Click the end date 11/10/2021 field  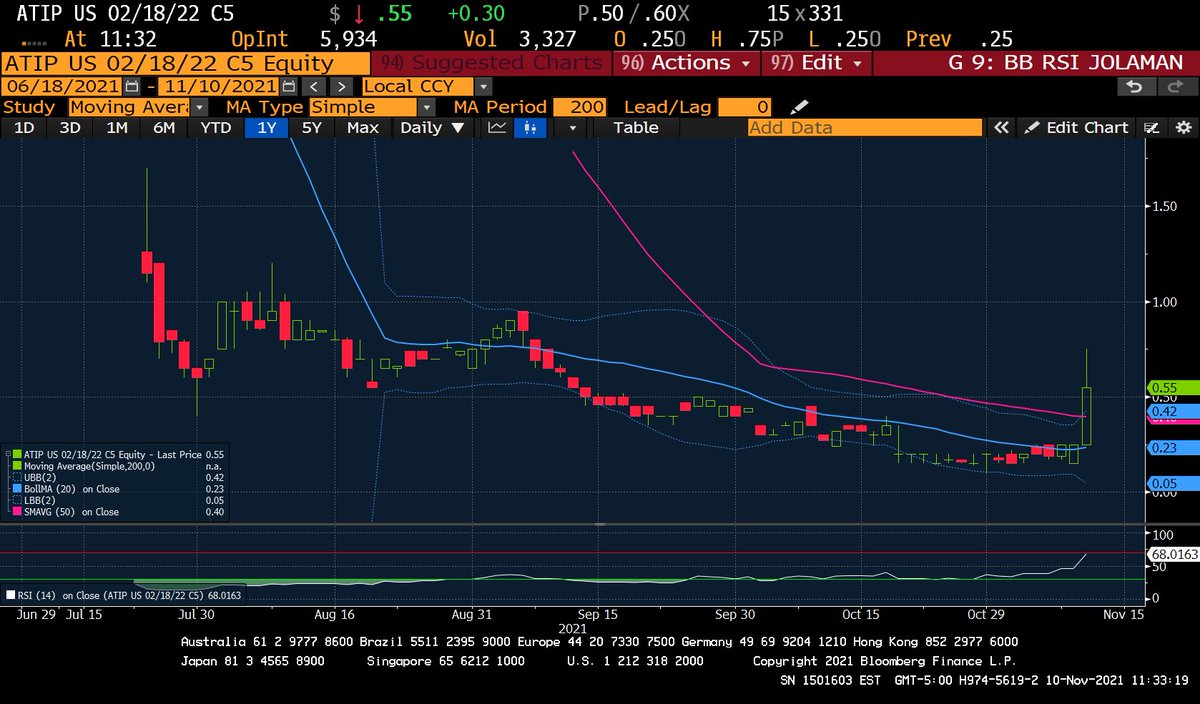click(219, 86)
